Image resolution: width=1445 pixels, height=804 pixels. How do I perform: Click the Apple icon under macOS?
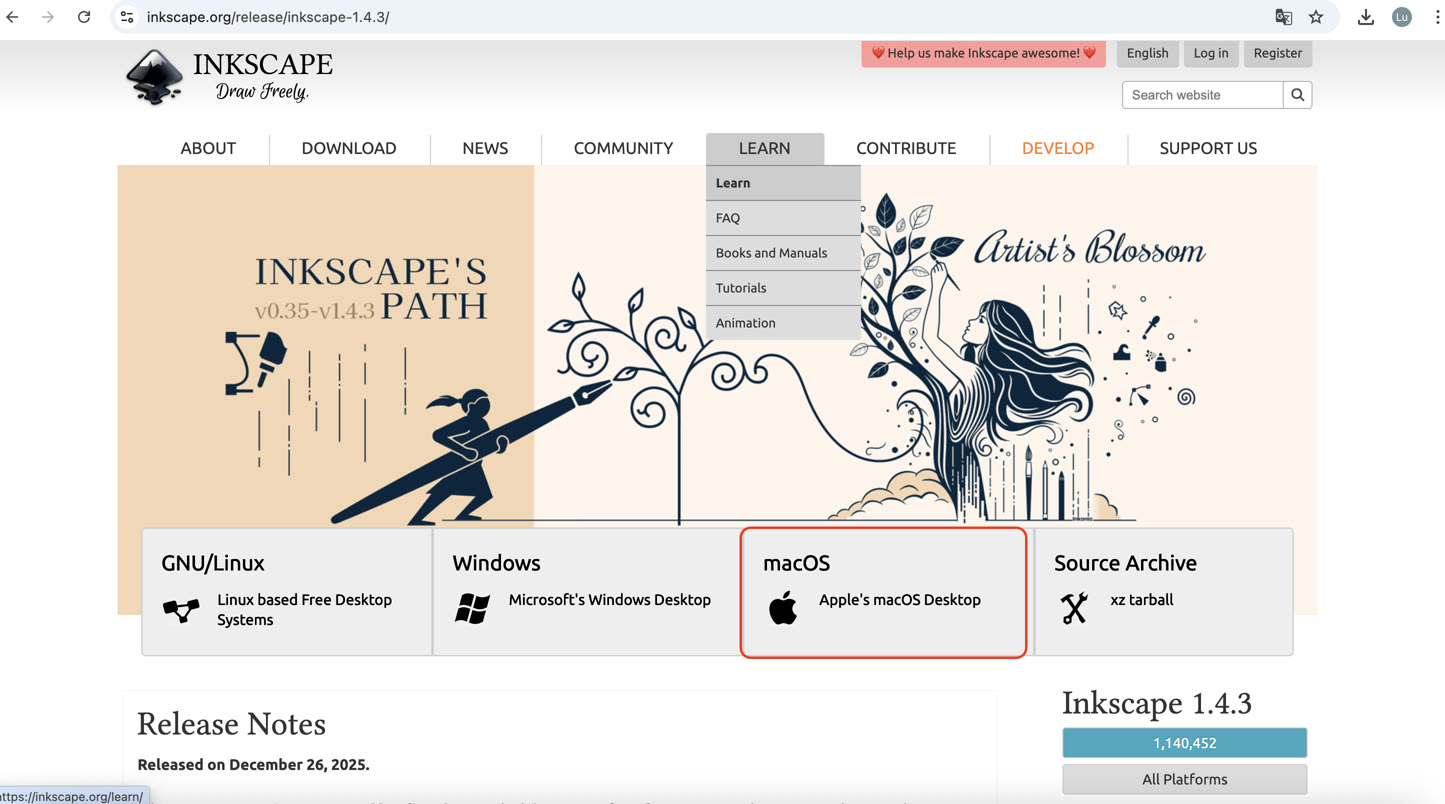tap(783, 607)
